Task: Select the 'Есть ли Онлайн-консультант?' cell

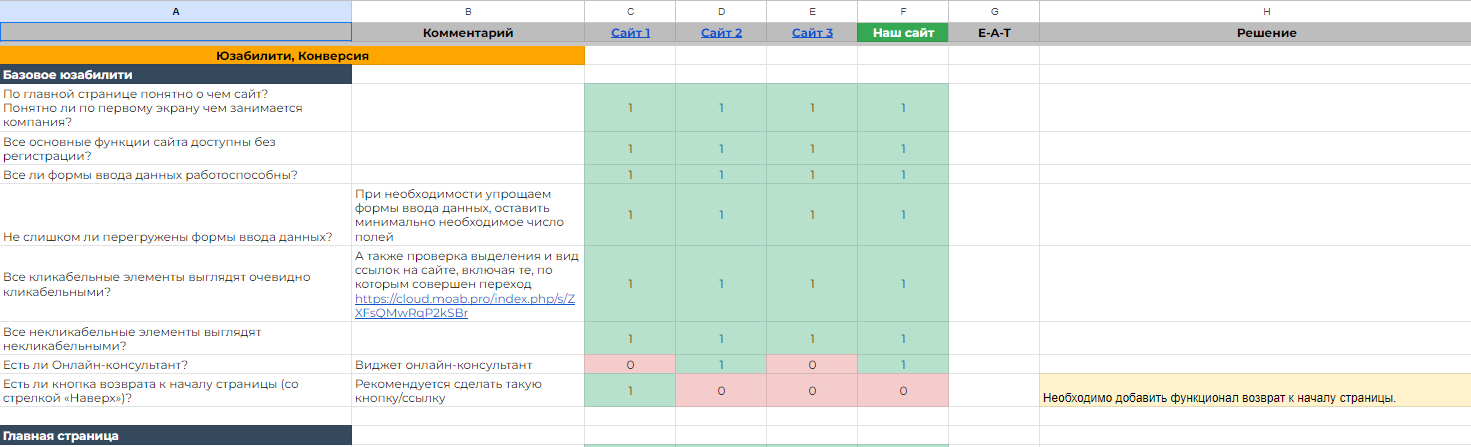Action: [176, 364]
